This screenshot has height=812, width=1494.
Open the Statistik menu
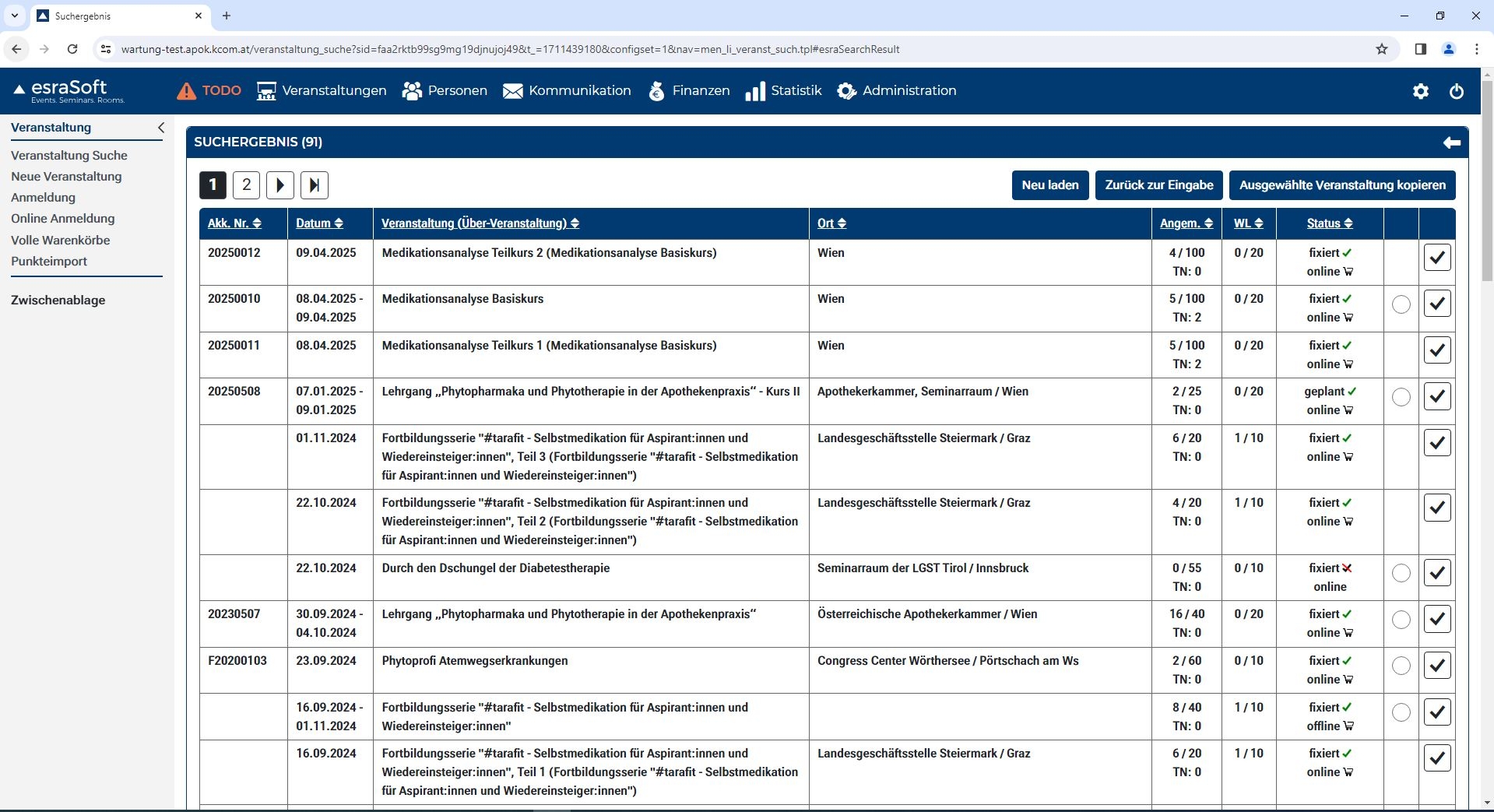[x=783, y=91]
